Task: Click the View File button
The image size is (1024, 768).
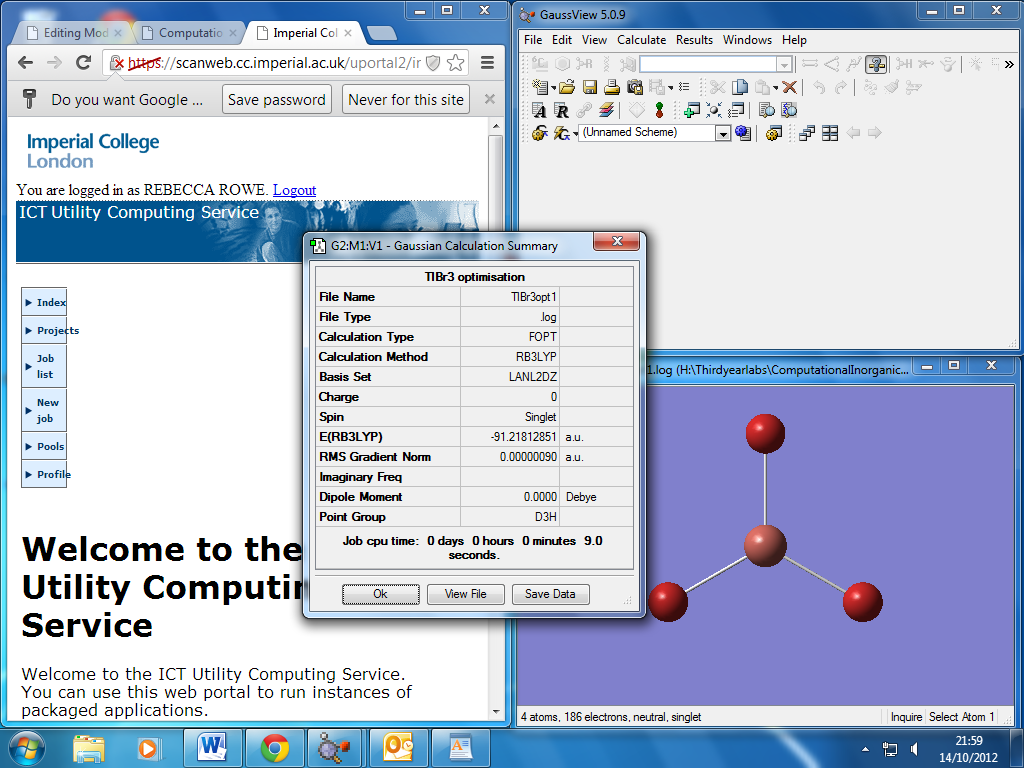Action: pyautogui.click(x=465, y=594)
